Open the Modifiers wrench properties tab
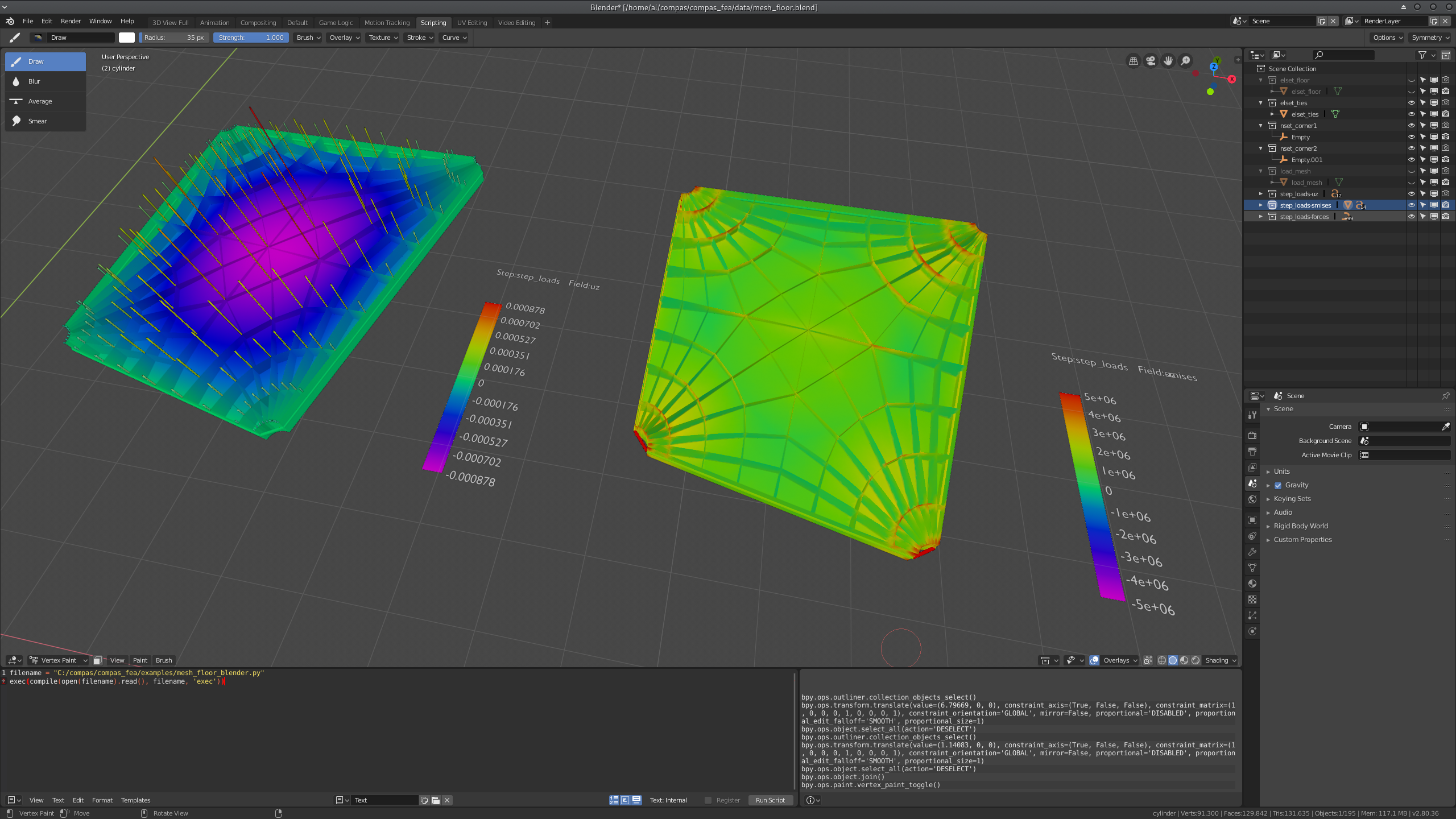Viewport: 1456px width, 819px height. coord(1252,552)
